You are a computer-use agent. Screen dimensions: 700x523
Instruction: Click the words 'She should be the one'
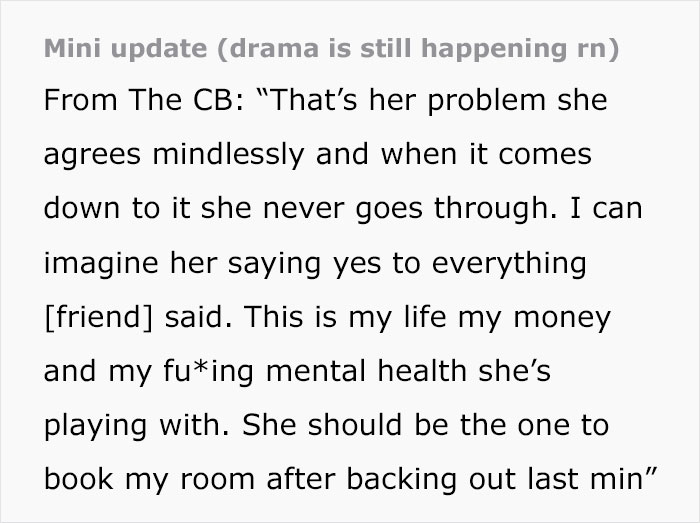[x=413, y=425]
